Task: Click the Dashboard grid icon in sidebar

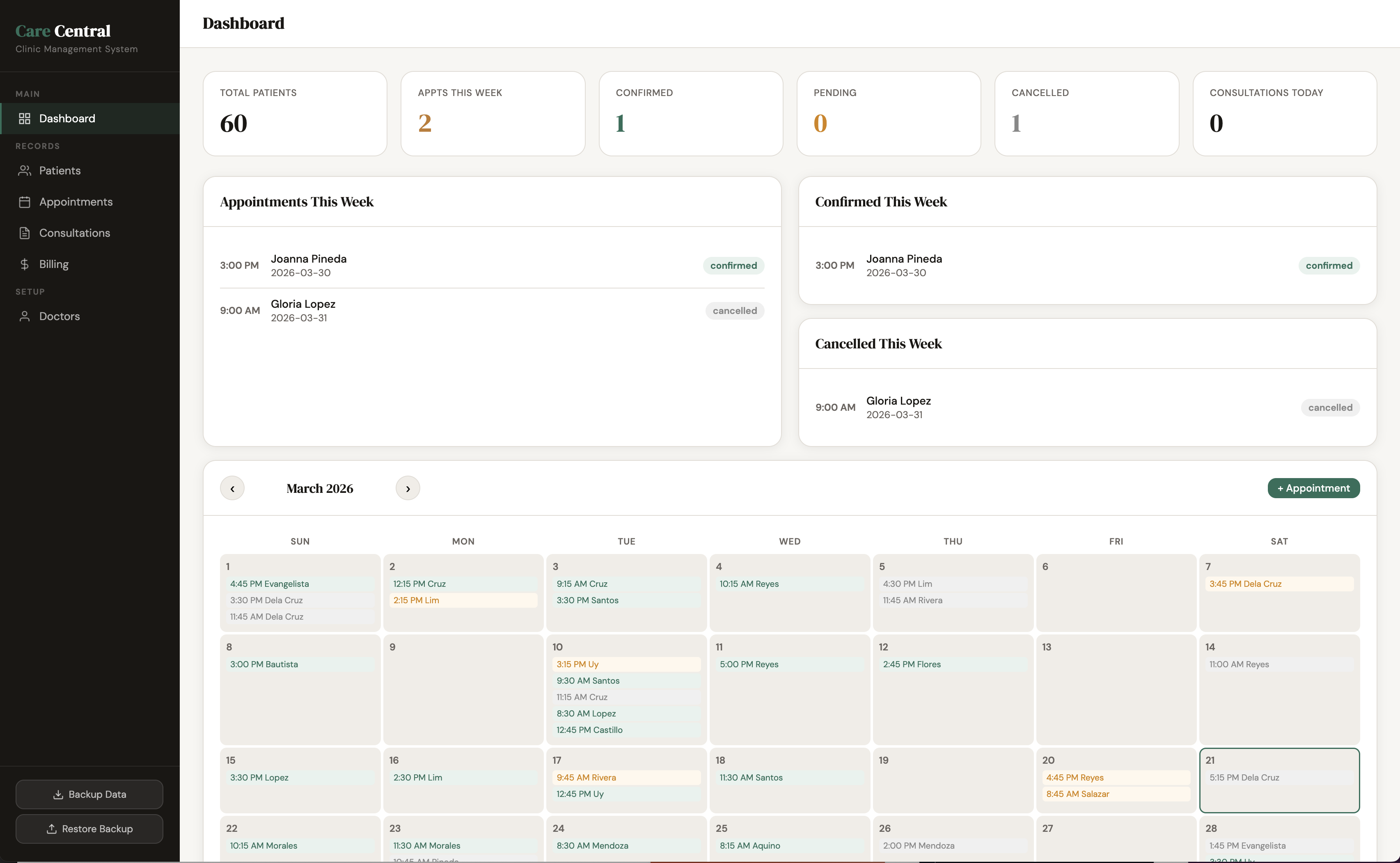Action: click(25, 119)
